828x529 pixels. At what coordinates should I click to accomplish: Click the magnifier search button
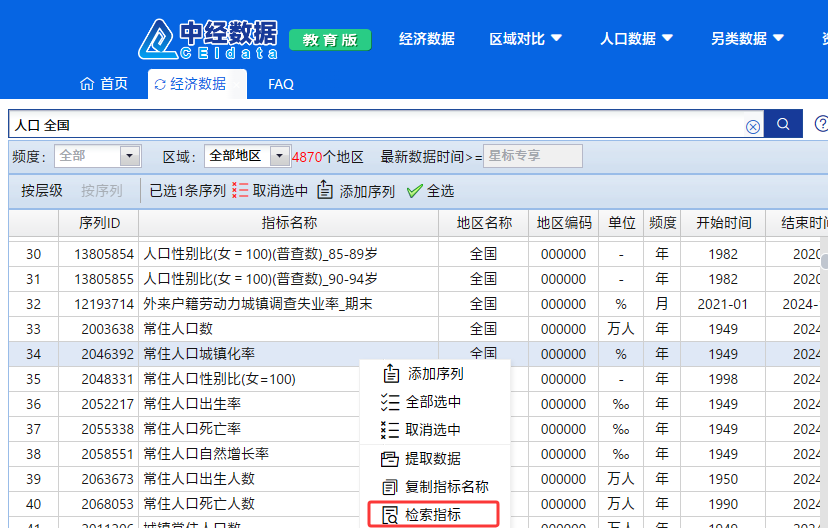click(784, 124)
